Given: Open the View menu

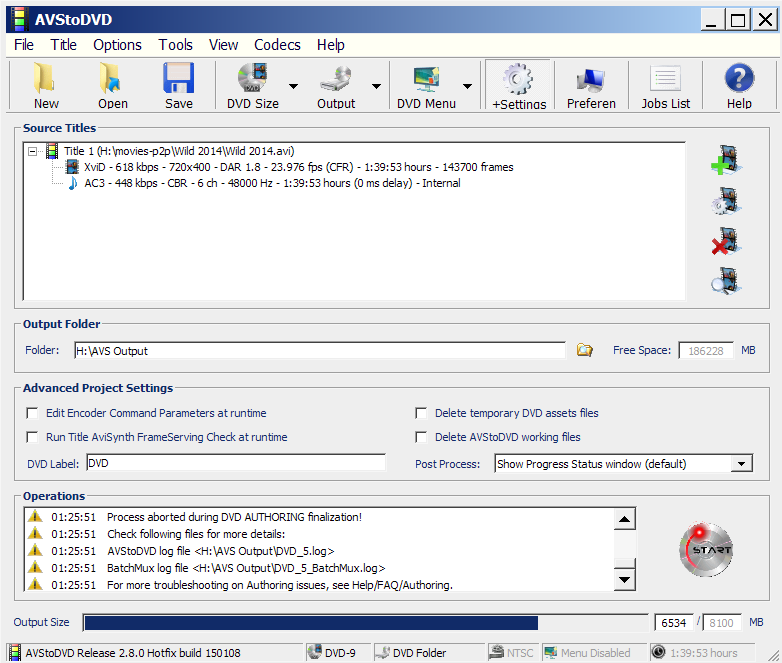Looking at the screenshot, I should point(223,45).
